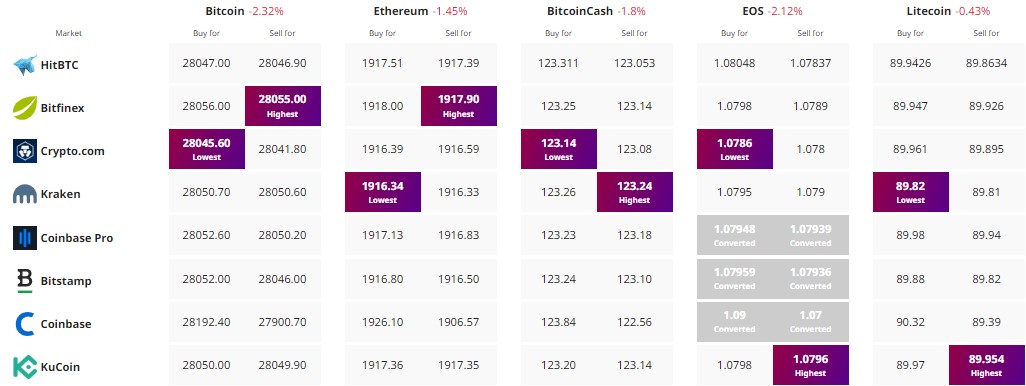Select KuCoin highest Litecoin sell price 89.954
This screenshot has height=386, width=1026.
[x=987, y=365]
